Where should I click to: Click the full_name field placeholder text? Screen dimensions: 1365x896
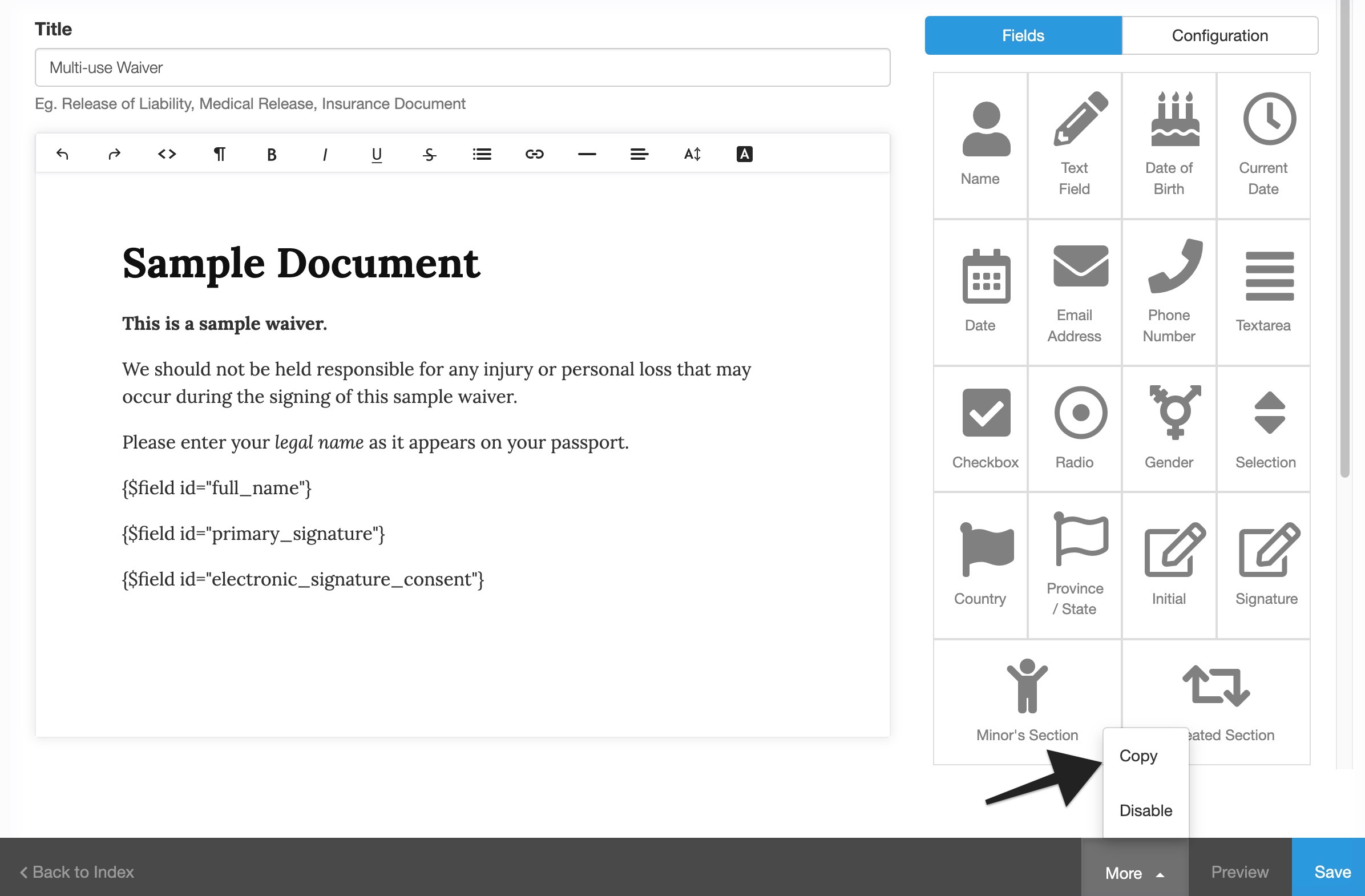tap(217, 487)
